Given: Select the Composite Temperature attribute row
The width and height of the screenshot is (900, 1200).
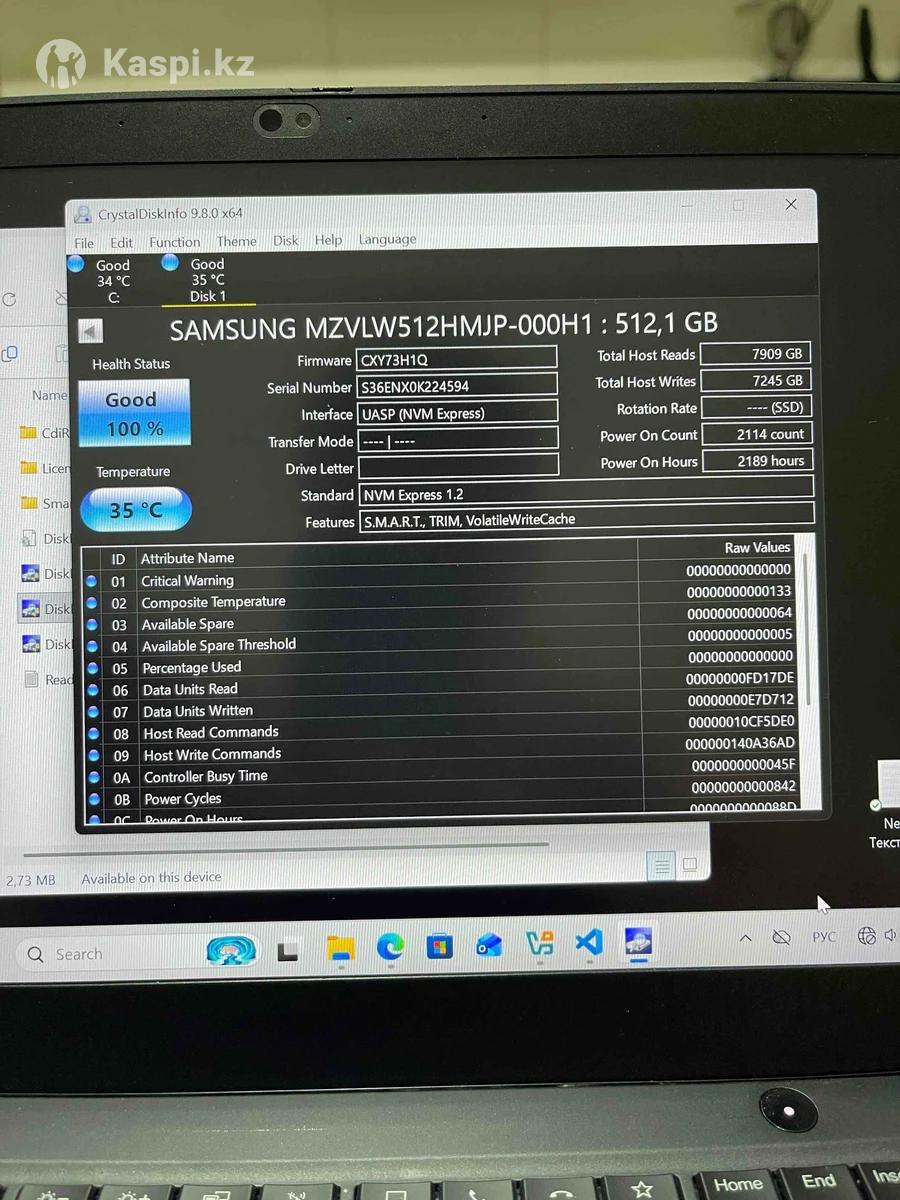Looking at the screenshot, I should [213, 602].
